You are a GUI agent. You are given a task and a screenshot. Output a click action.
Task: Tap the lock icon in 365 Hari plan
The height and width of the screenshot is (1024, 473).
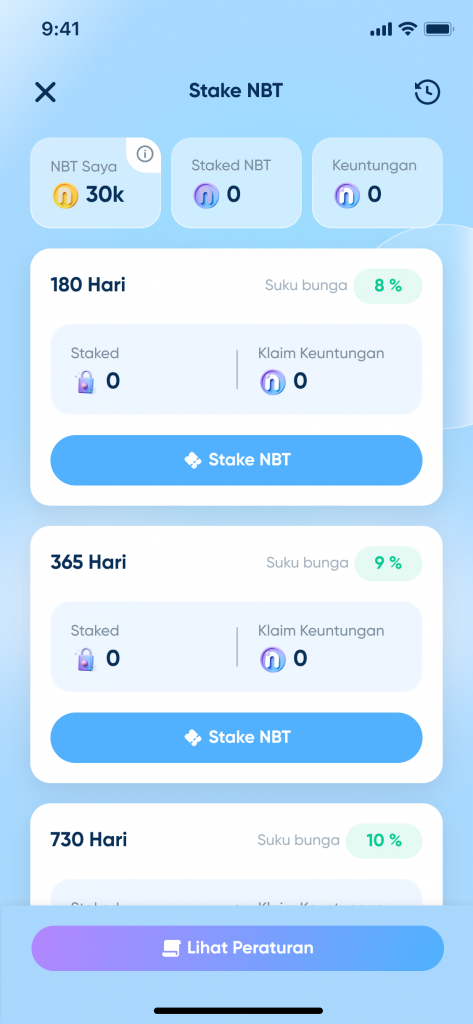tap(86, 659)
